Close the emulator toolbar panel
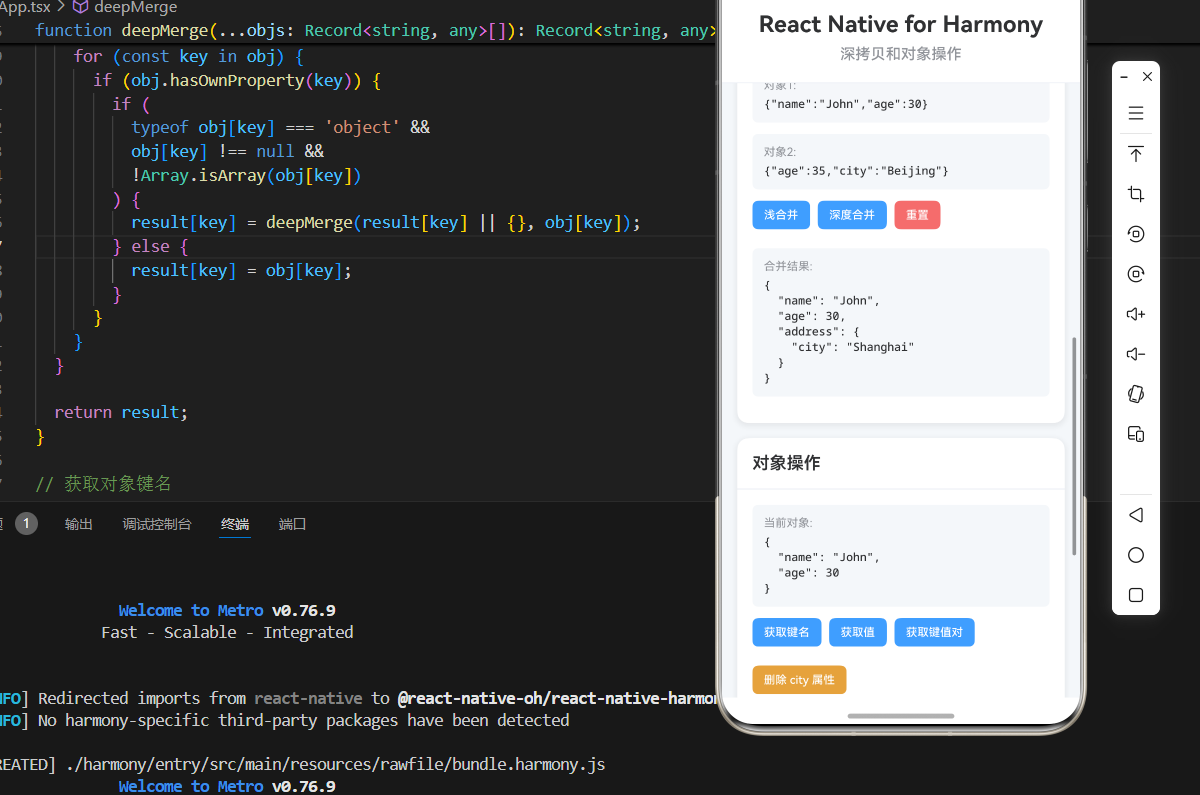Image resolution: width=1200 pixels, height=795 pixels. pos(1147,76)
